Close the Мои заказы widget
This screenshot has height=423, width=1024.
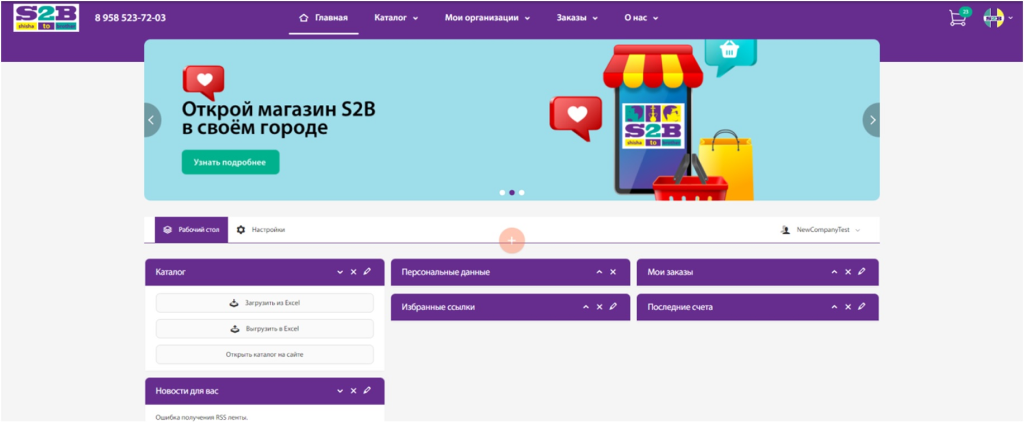pos(848,272)
